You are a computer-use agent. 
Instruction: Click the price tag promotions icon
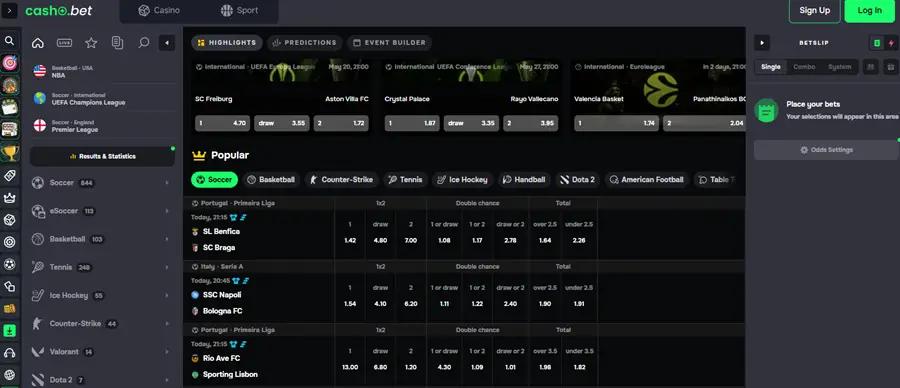[x=9, y=176]
